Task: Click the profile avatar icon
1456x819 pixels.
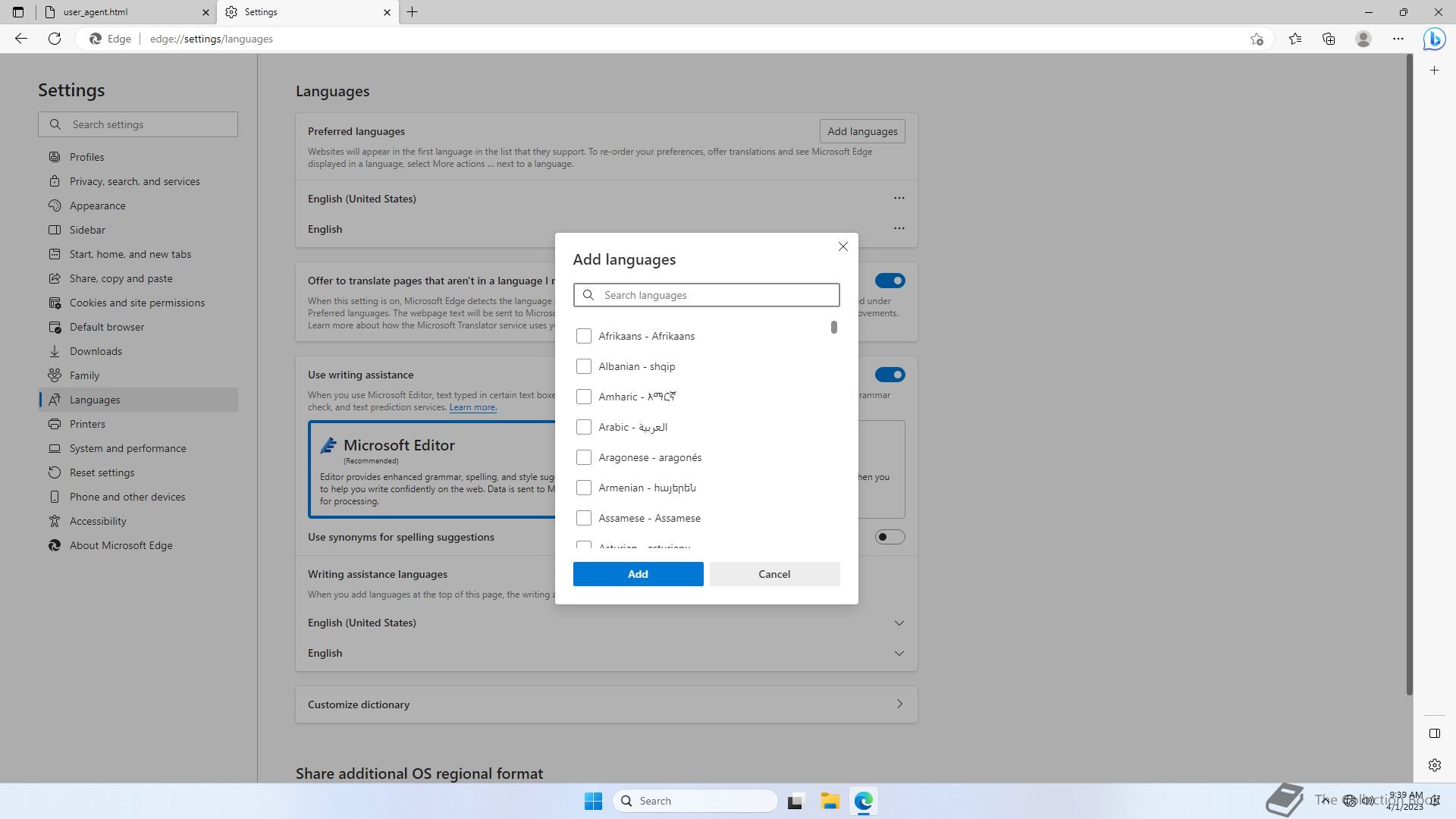Action: coord(1363,39)
